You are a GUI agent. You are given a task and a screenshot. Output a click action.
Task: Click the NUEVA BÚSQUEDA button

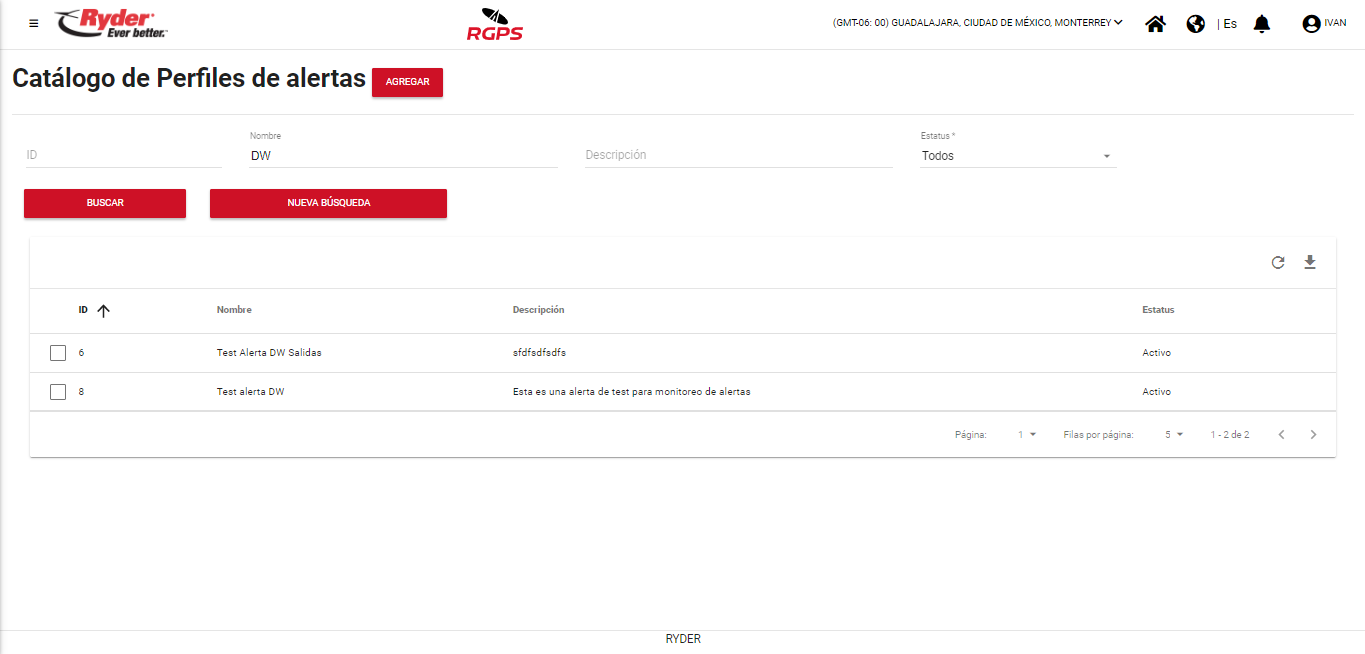tap(328, 203)
